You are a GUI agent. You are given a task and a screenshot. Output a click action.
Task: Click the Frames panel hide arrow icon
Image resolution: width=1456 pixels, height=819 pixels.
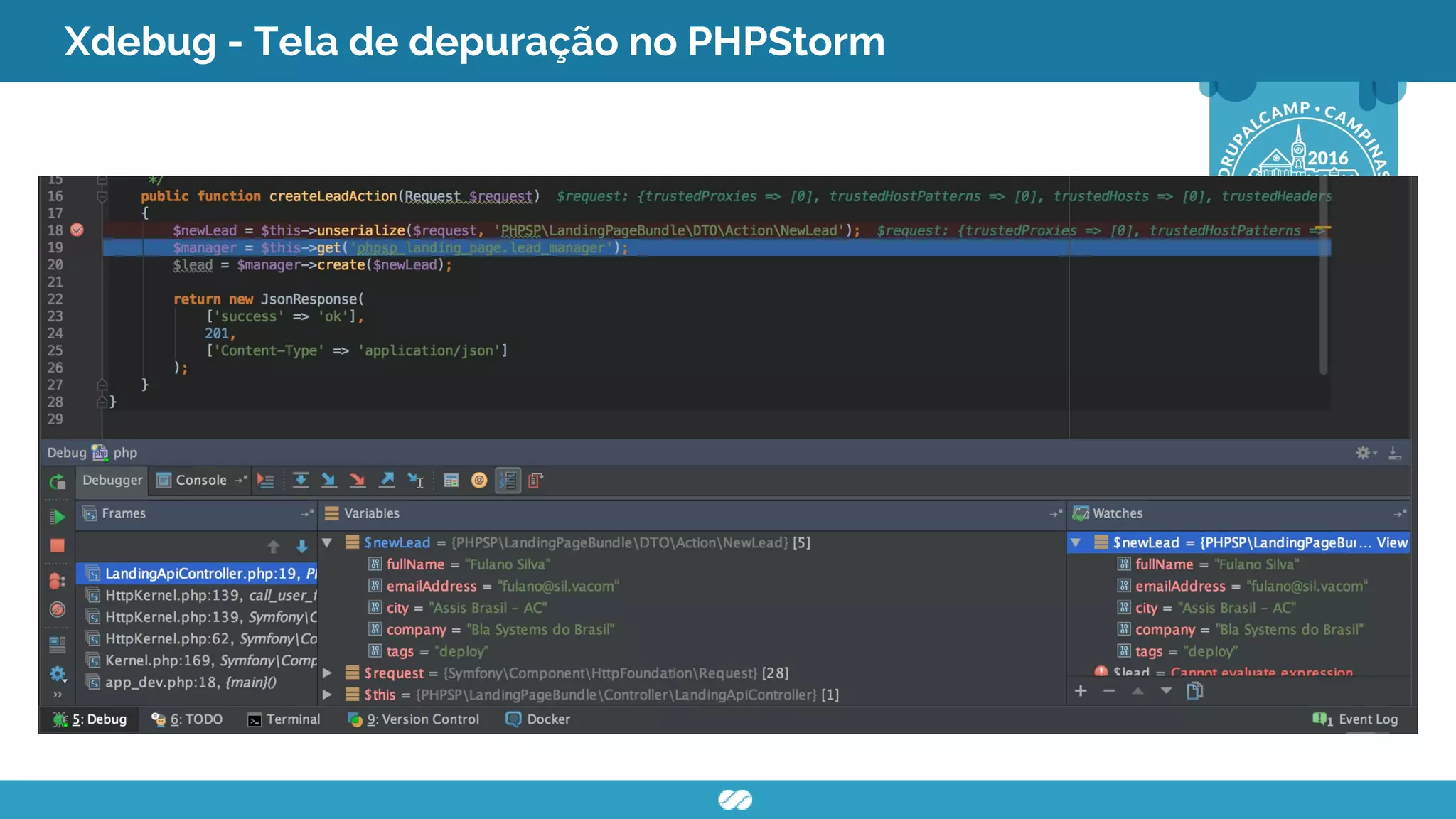point(306,513)
